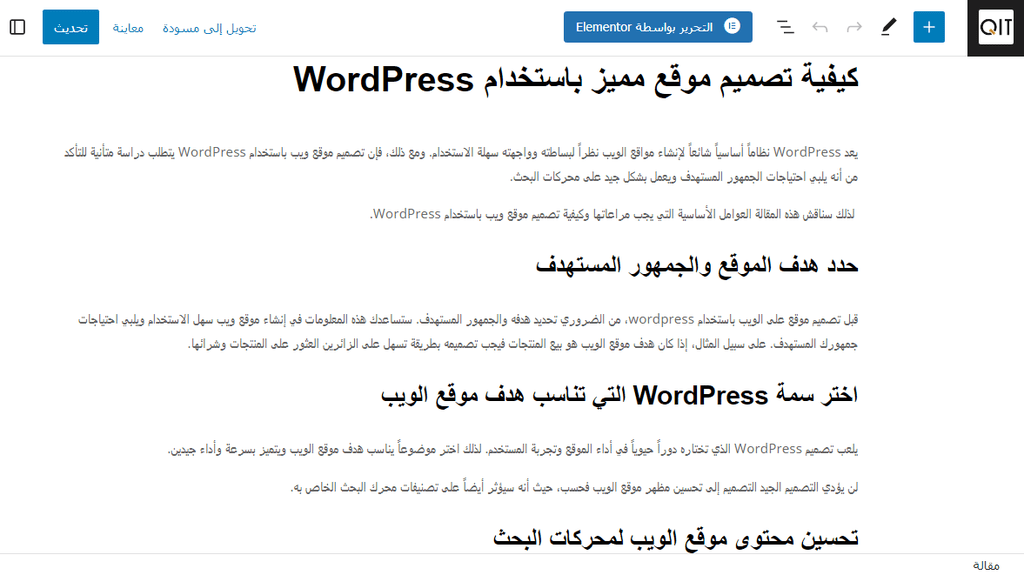The width and height of the screenshot is (1024, 575).
Task: Click the Edit with Elementor button
Action: point(658,27)
